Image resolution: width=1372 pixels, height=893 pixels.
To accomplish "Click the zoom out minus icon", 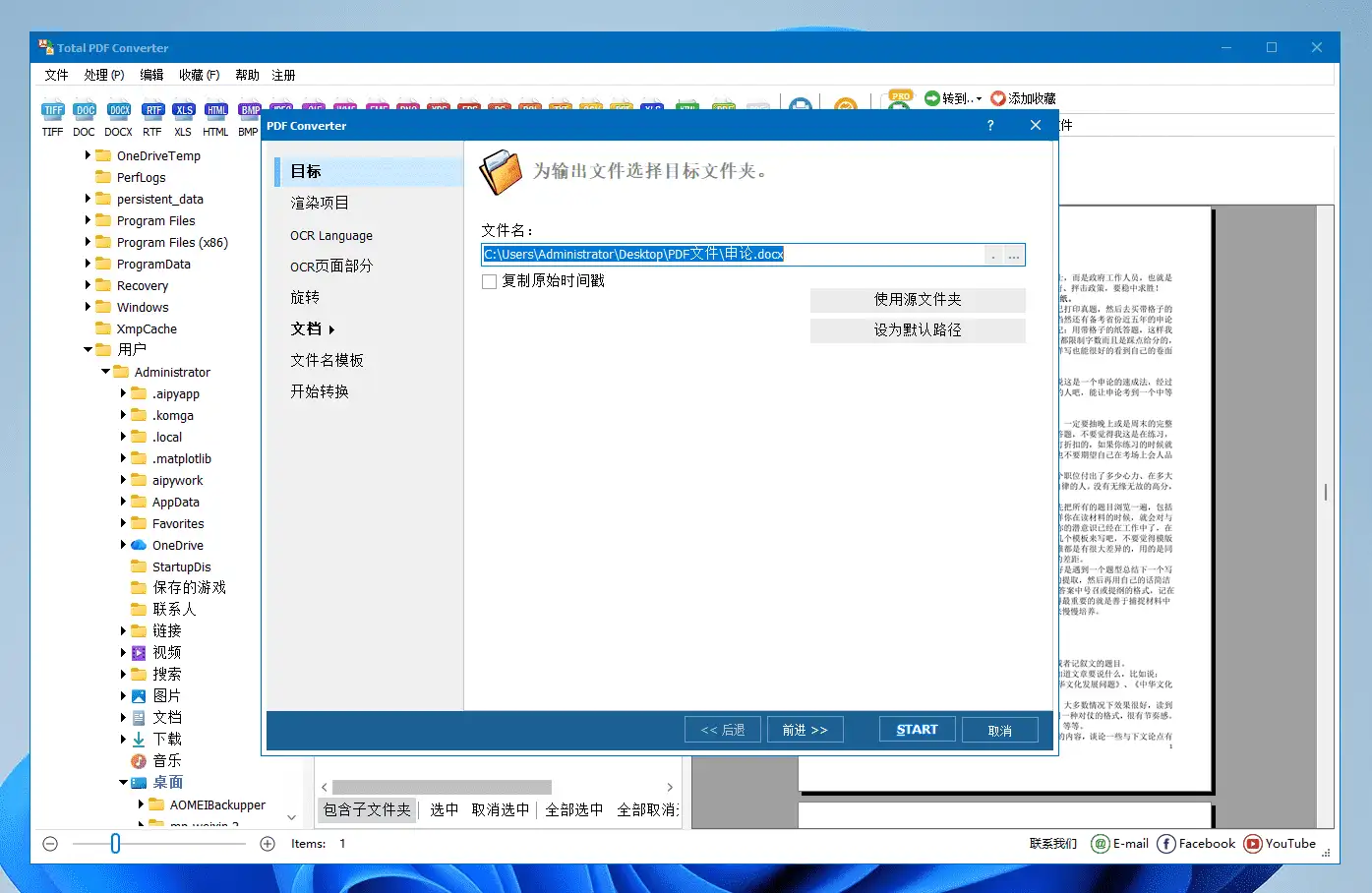I will click(x=51, y=844).
